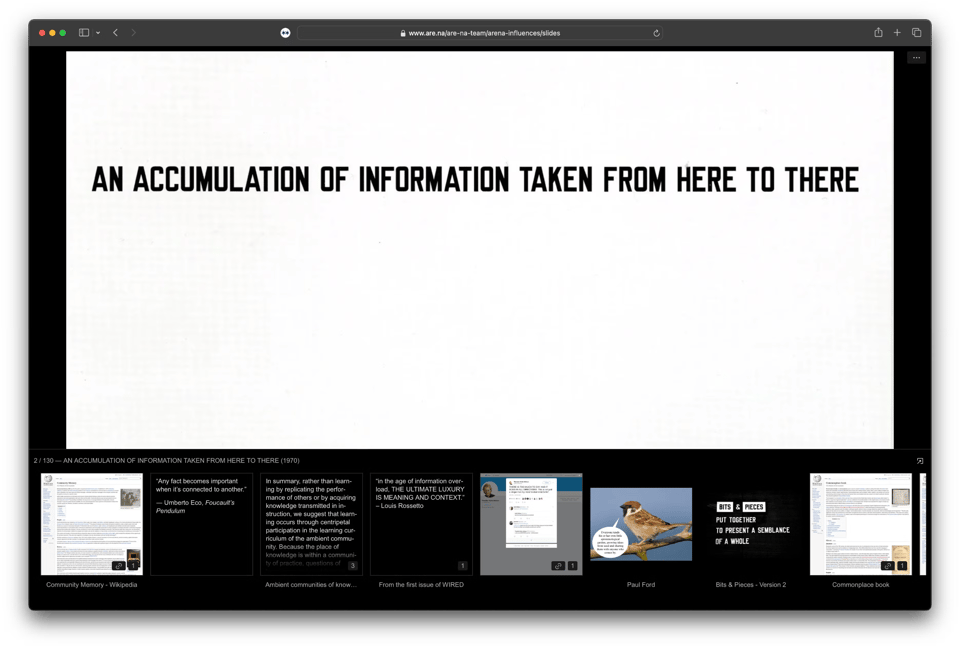Go back to the previous page
960x648 pixels.
coord(115,33)
